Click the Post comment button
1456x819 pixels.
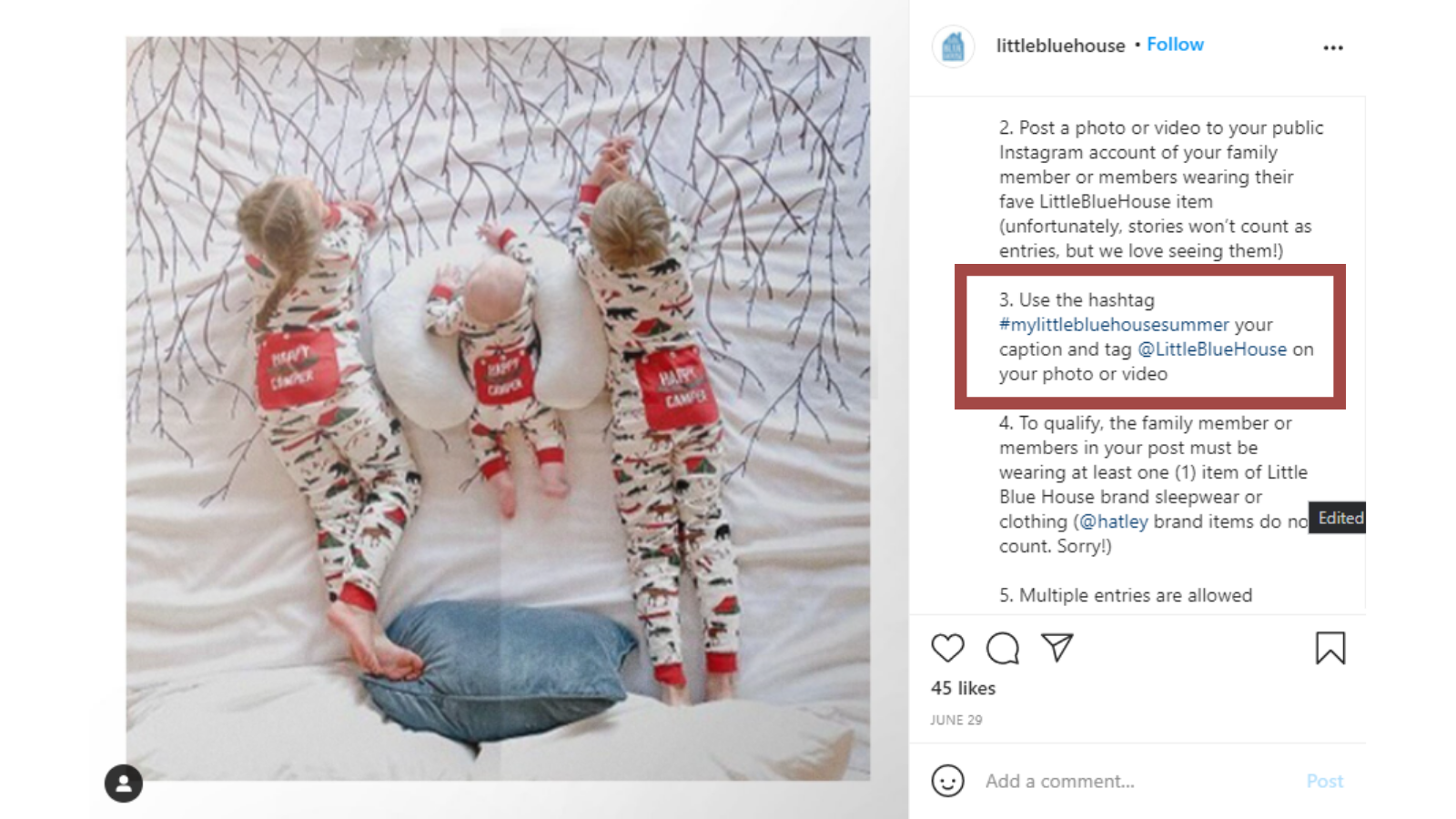[x=1325, y=781]
